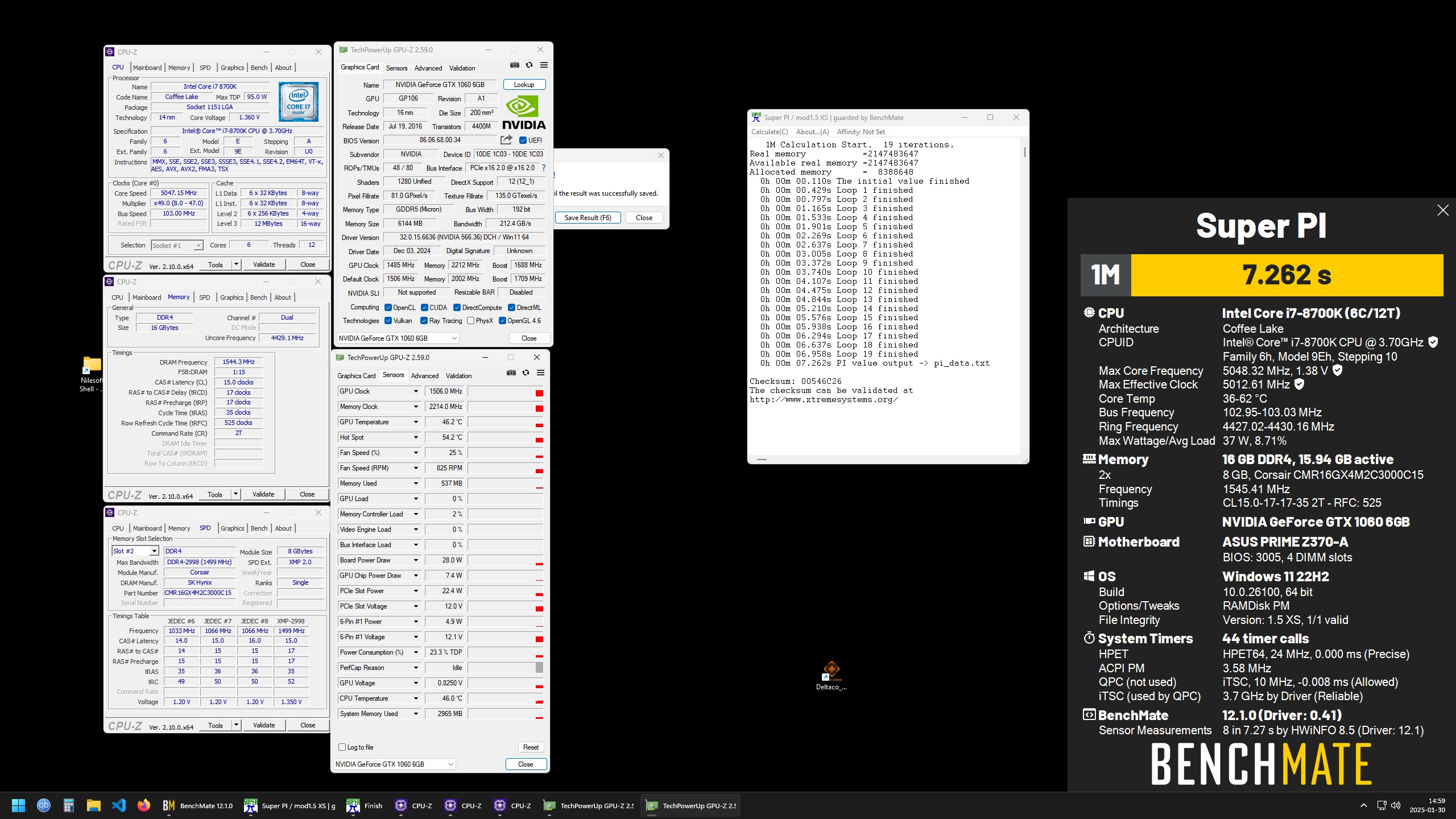
Task: Switch to Mainboard tab in top CPU-Z window
Action: pos(147,68)
